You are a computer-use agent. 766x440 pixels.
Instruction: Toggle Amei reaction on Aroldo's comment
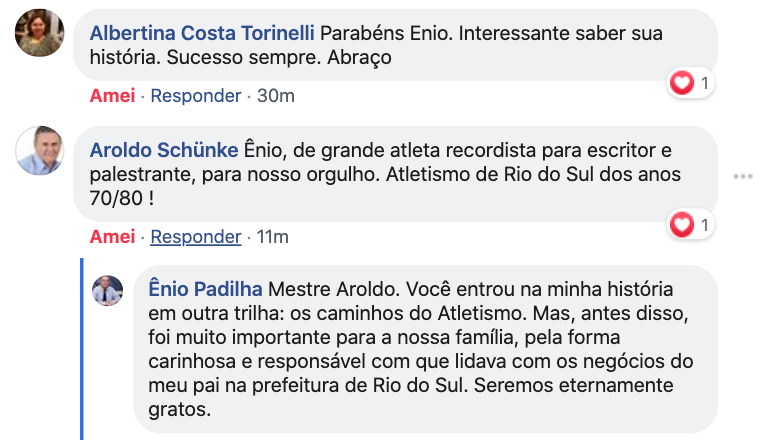pos(111,237)
